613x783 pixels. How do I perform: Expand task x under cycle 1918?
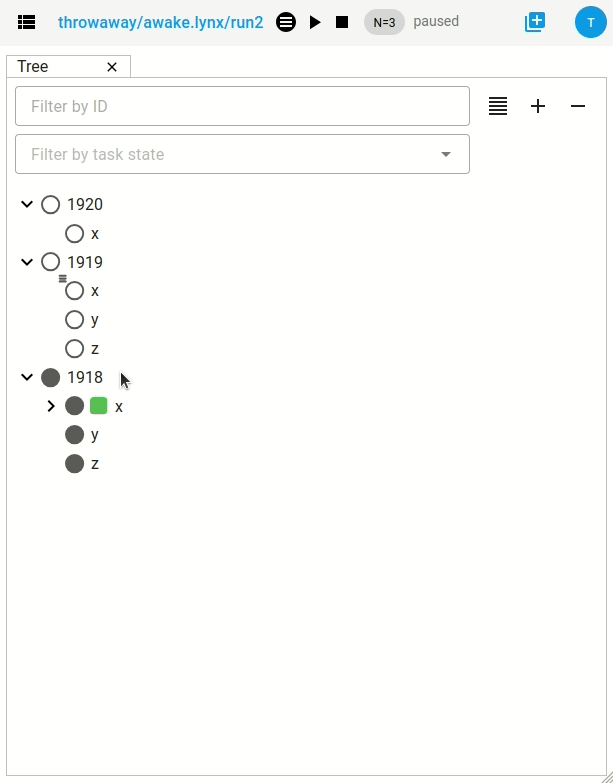pos(51,406)
